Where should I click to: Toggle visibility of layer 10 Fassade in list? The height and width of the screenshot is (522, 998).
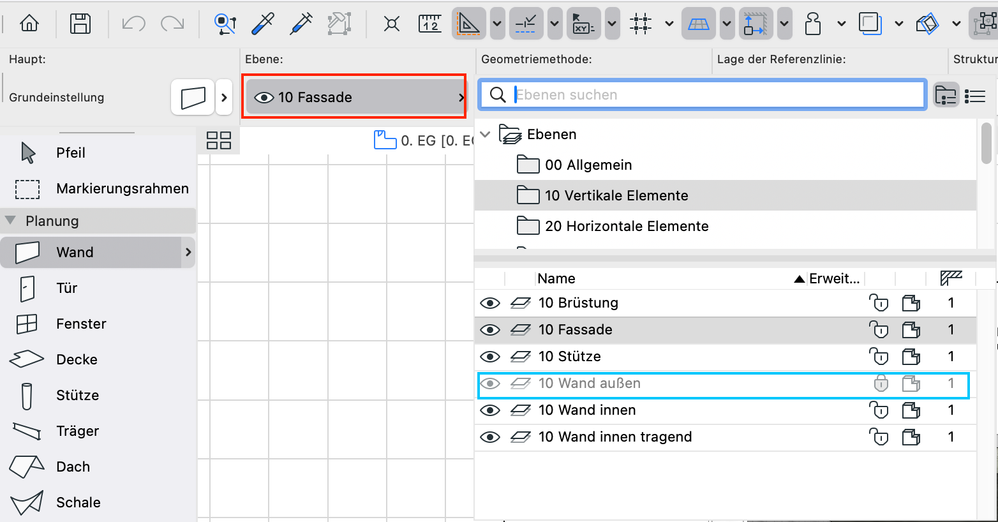tap(489, 330)
